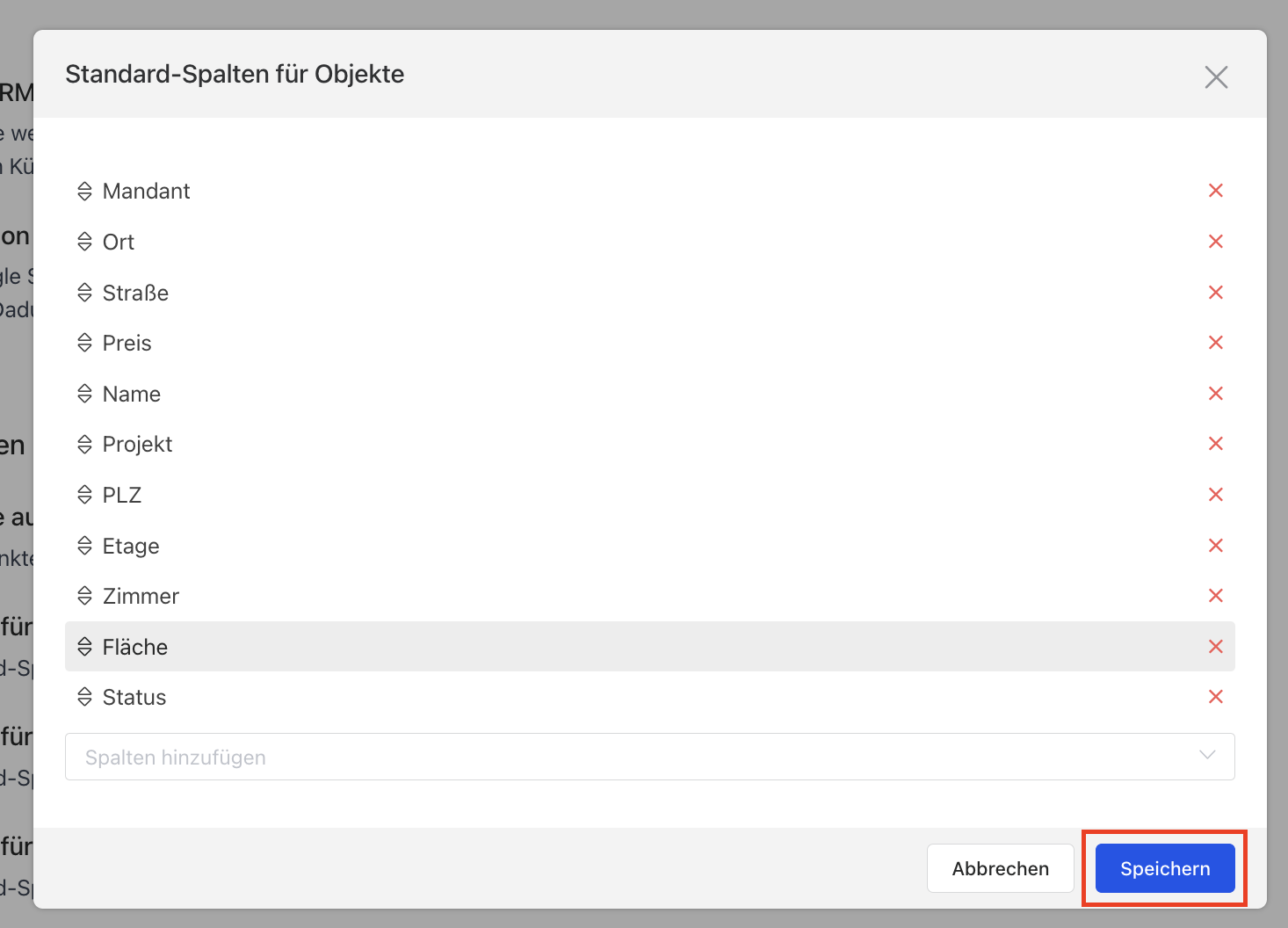Remove the Preis column
Viewport: 1288px width, 928px height.
pos(1216,343)
